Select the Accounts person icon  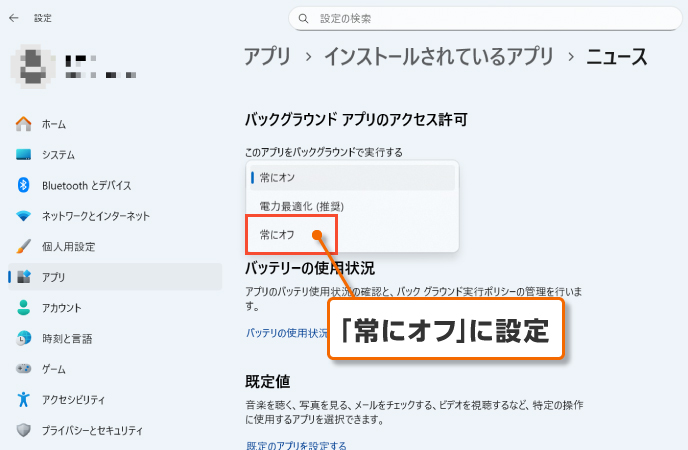[24, 308]
